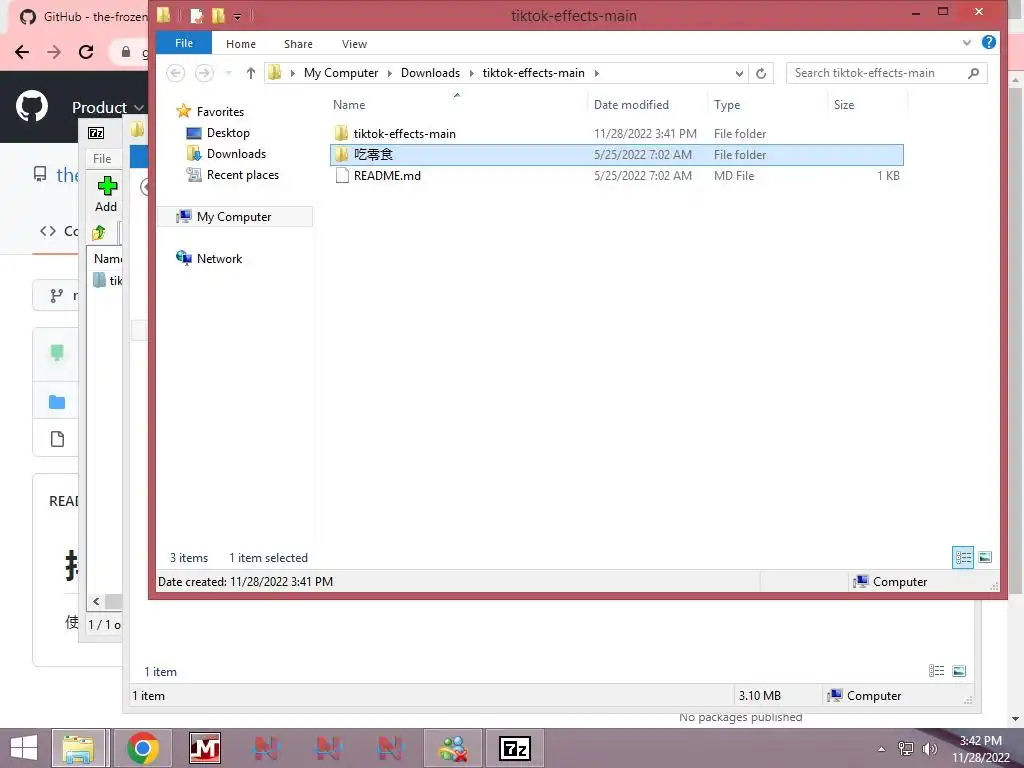Open 7-Zip from the taskbar
Screen dimensions: 1024x768
pos(515,748)
